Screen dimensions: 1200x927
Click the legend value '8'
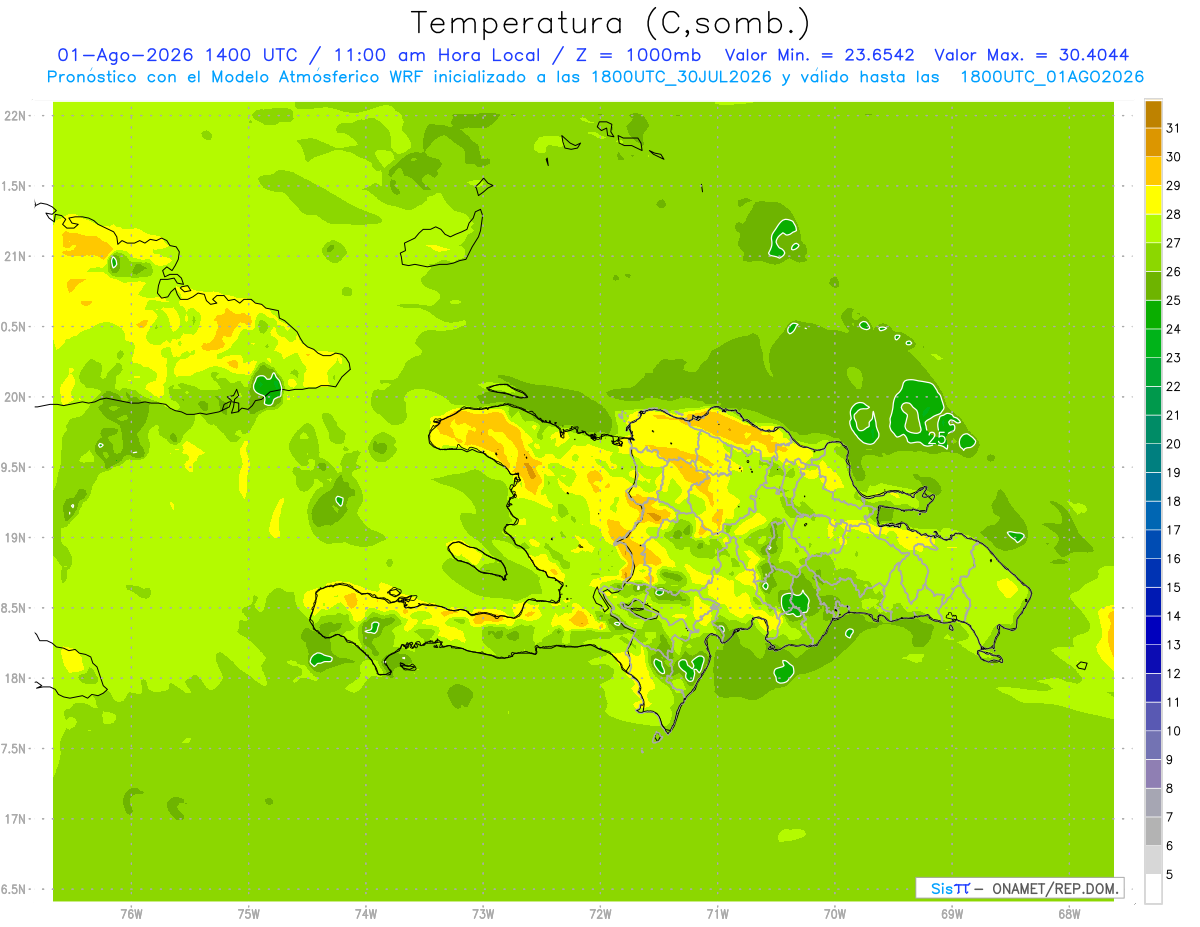point(1170,788)
